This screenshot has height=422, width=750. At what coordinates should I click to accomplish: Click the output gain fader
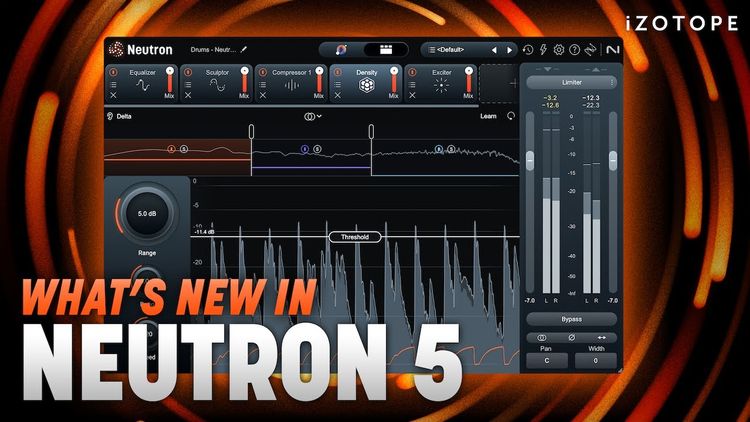pos(613,160)
